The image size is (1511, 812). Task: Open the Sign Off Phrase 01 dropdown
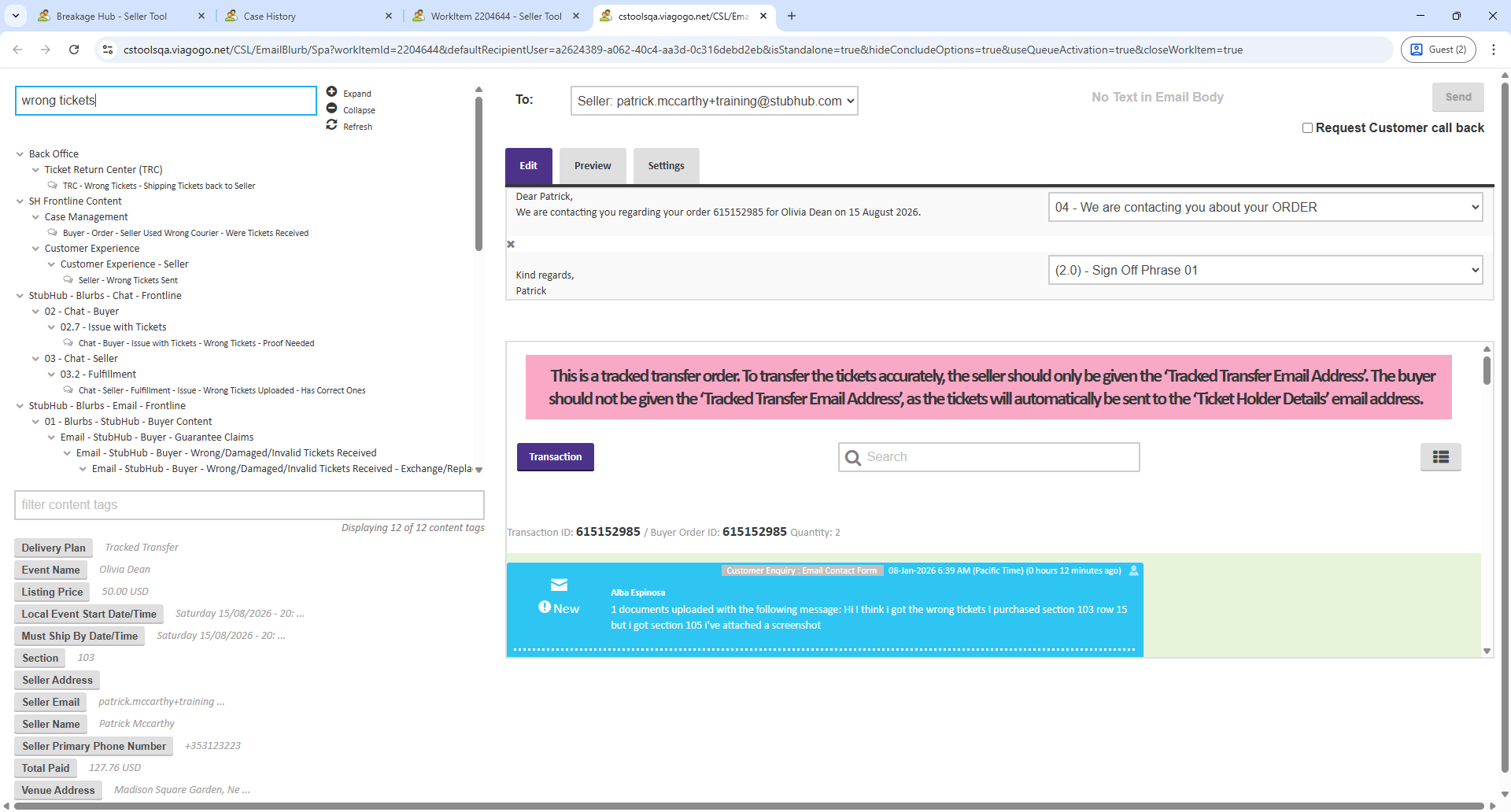[1265, 271]
